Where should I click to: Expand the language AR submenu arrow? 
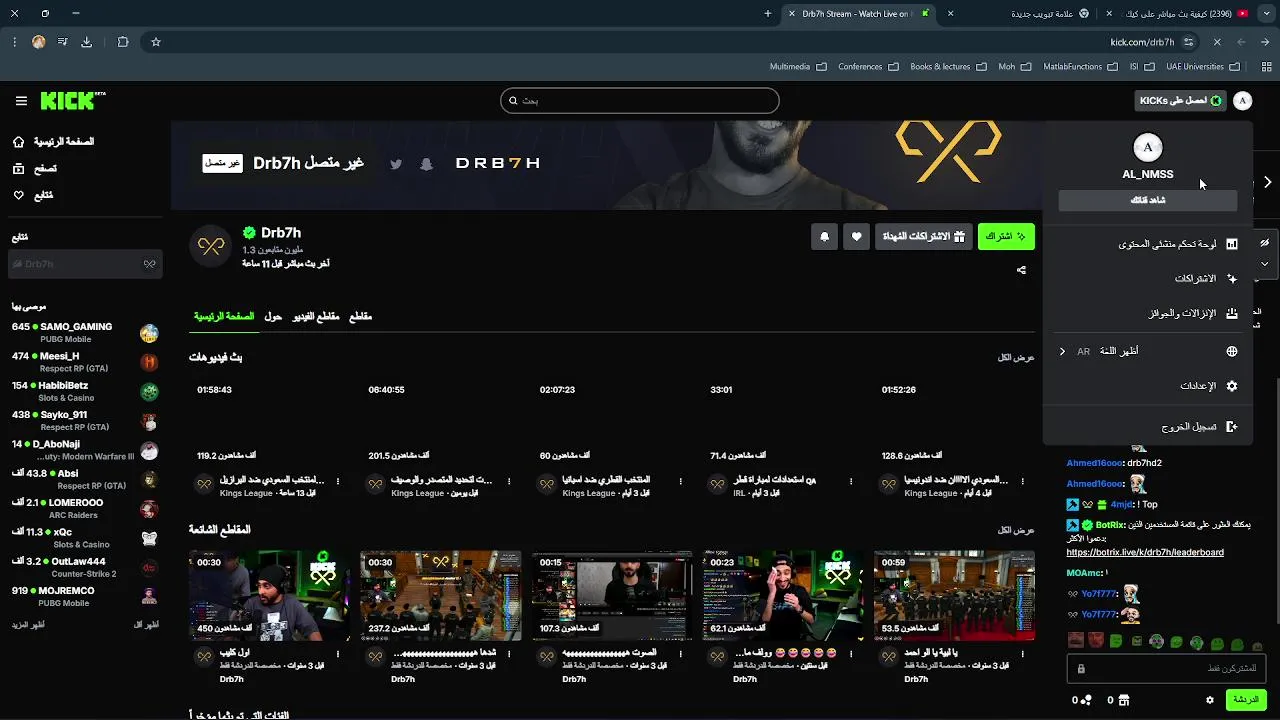coord(1062,352)
